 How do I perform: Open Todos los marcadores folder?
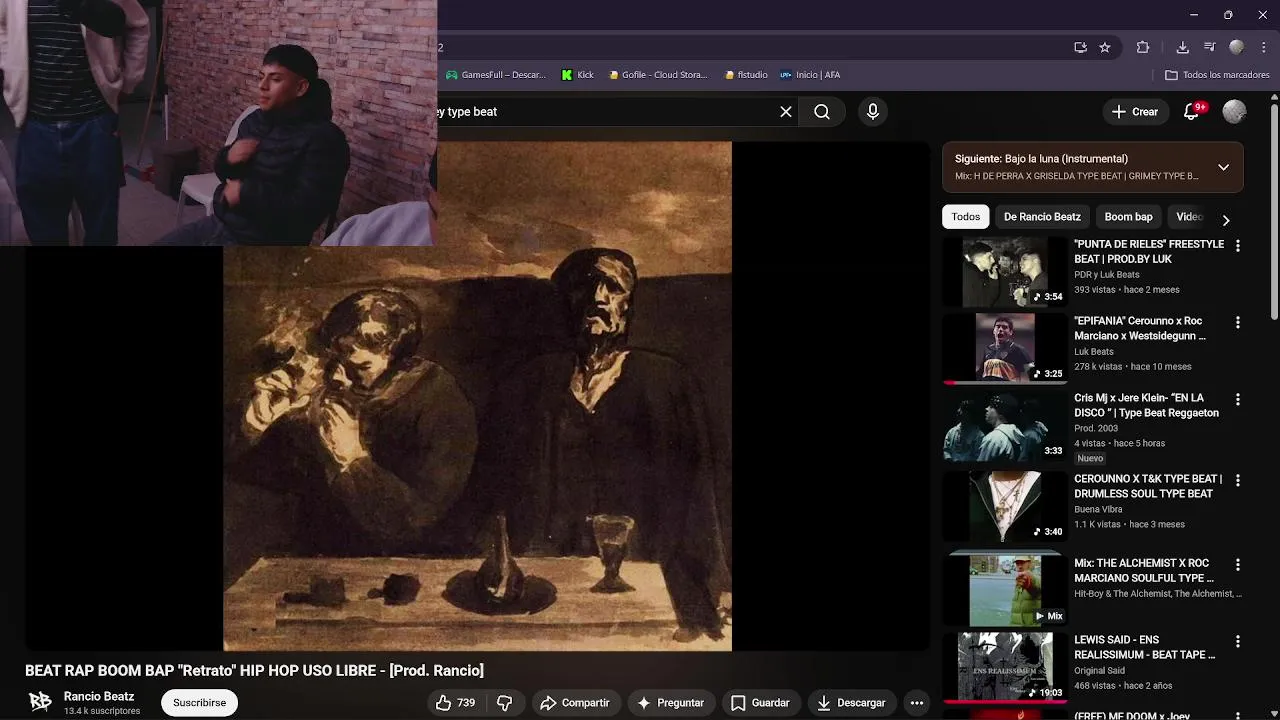click(x=1217, y=75)
